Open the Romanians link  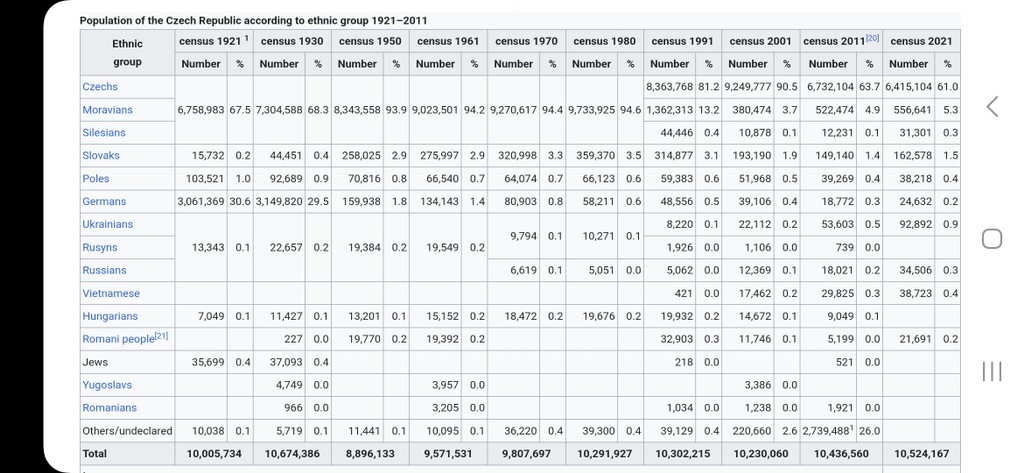[110, 408]
